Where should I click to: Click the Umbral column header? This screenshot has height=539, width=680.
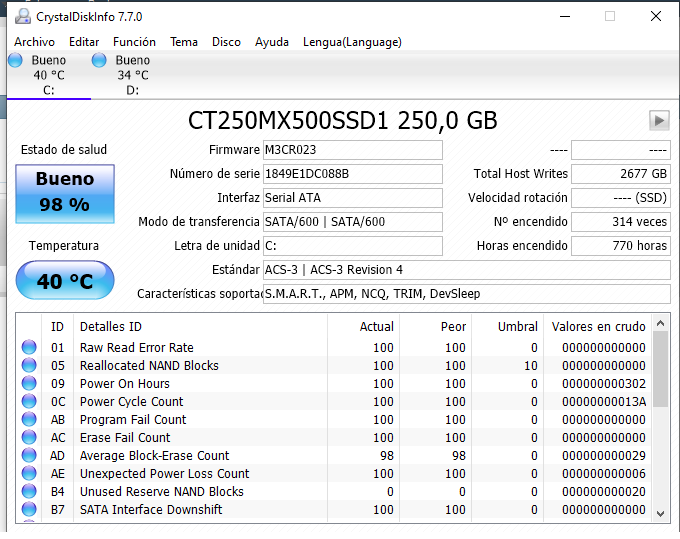(507, 327)
